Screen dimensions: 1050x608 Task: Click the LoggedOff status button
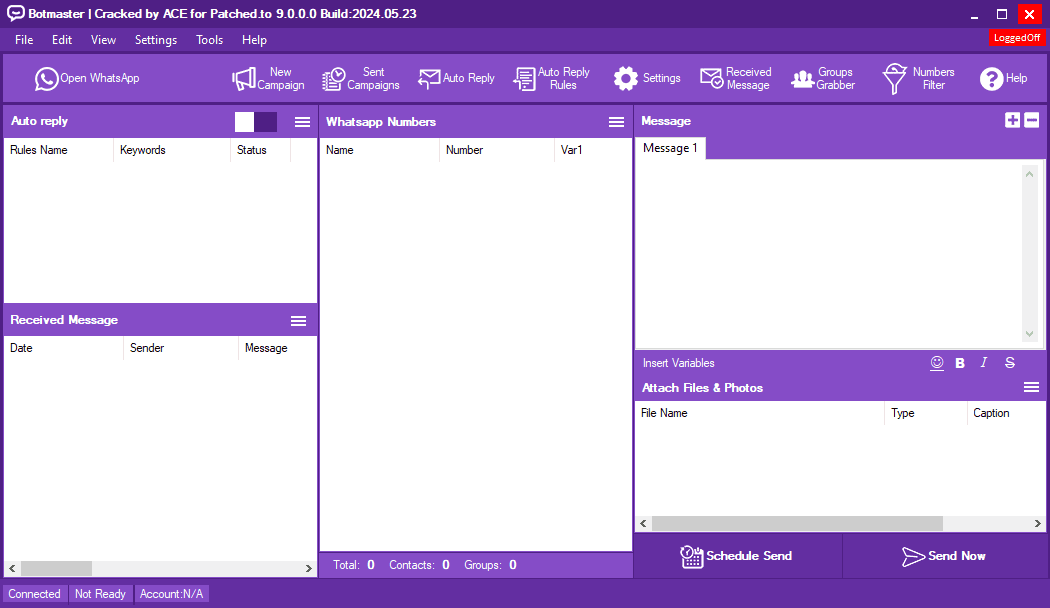pos(1016,37)
